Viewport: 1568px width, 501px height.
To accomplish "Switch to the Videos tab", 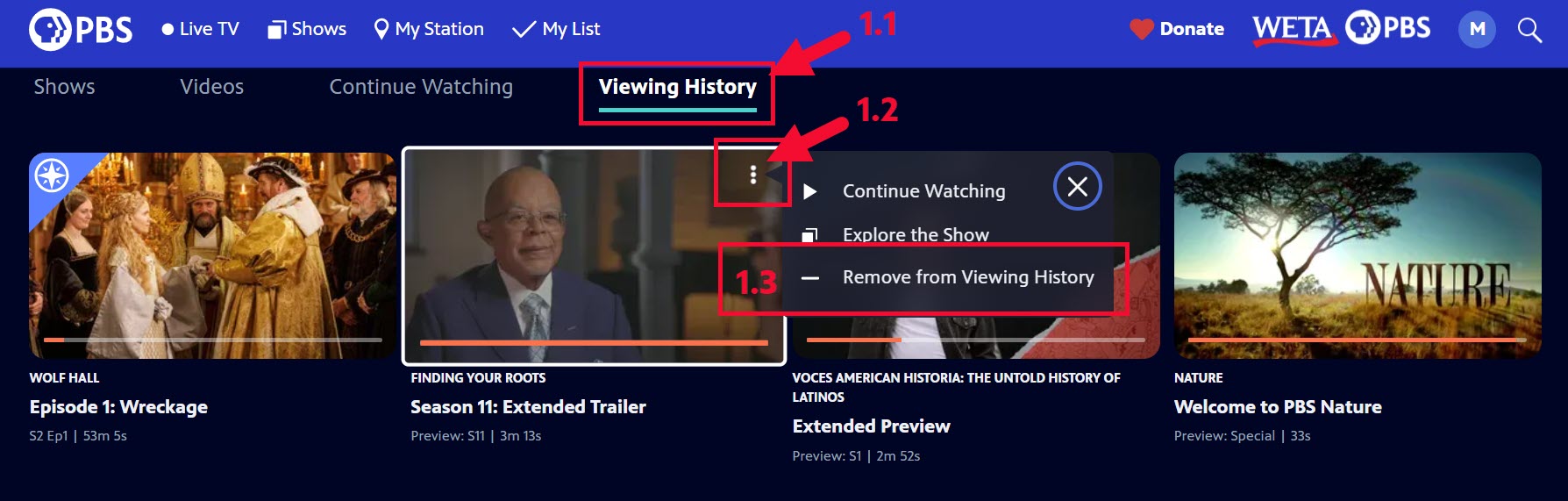I will coord(212,87).
